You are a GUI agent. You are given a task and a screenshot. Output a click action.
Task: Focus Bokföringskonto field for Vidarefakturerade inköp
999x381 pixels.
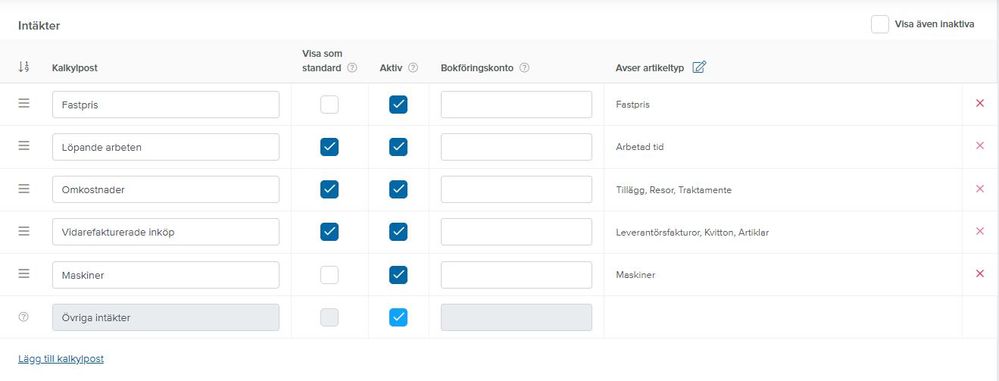[x=516, y=232]
